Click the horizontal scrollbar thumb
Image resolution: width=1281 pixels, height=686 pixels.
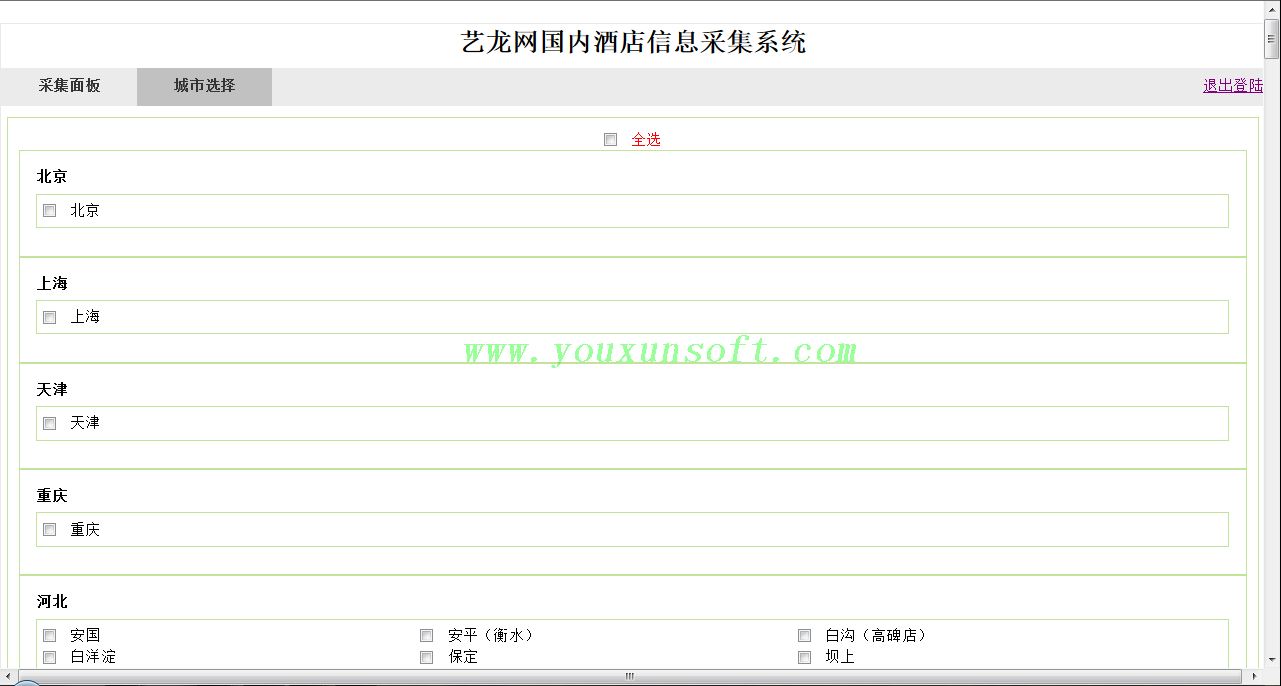click(630, 677)
